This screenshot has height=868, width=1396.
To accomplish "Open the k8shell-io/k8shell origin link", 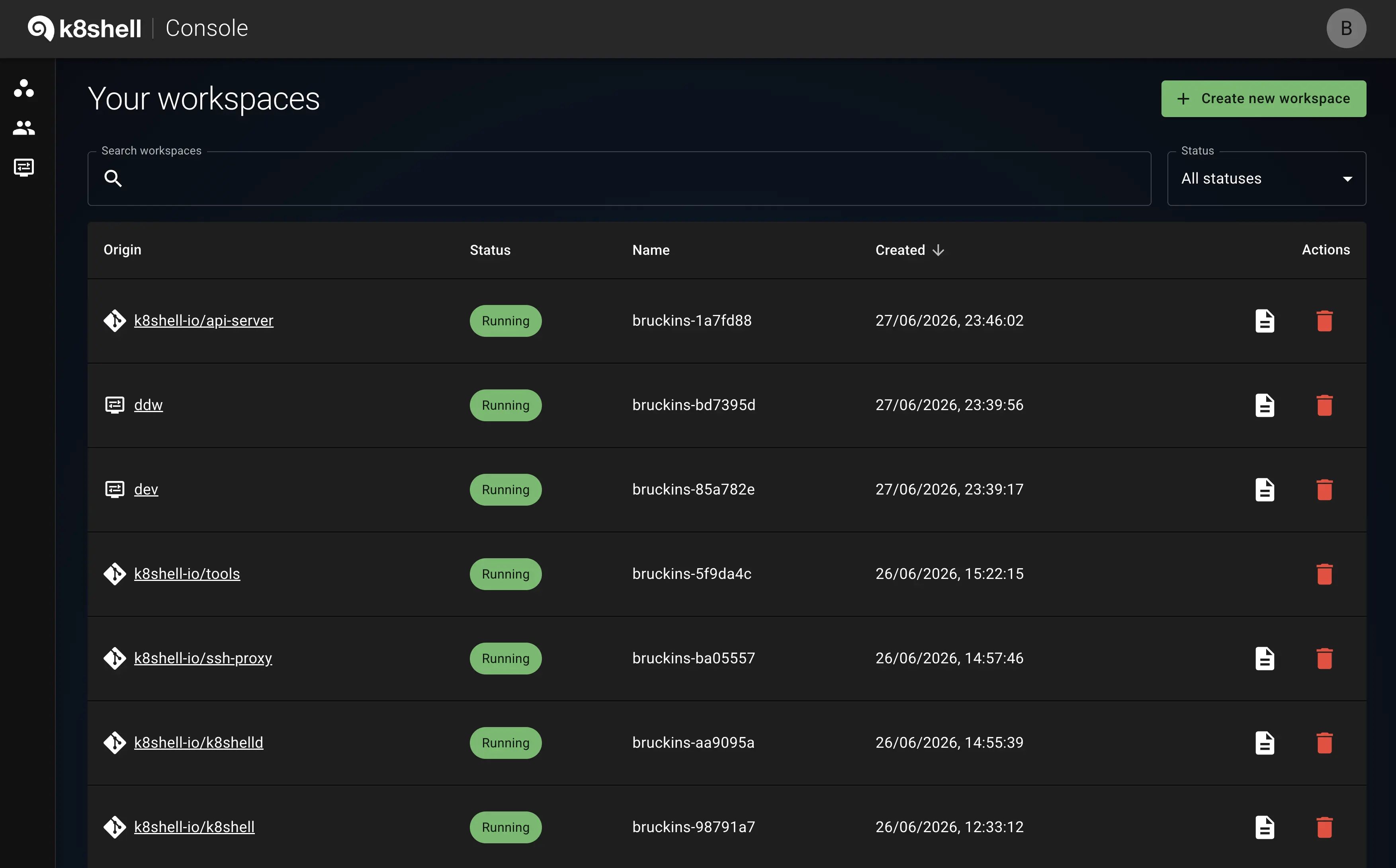I will pos(194,827).
